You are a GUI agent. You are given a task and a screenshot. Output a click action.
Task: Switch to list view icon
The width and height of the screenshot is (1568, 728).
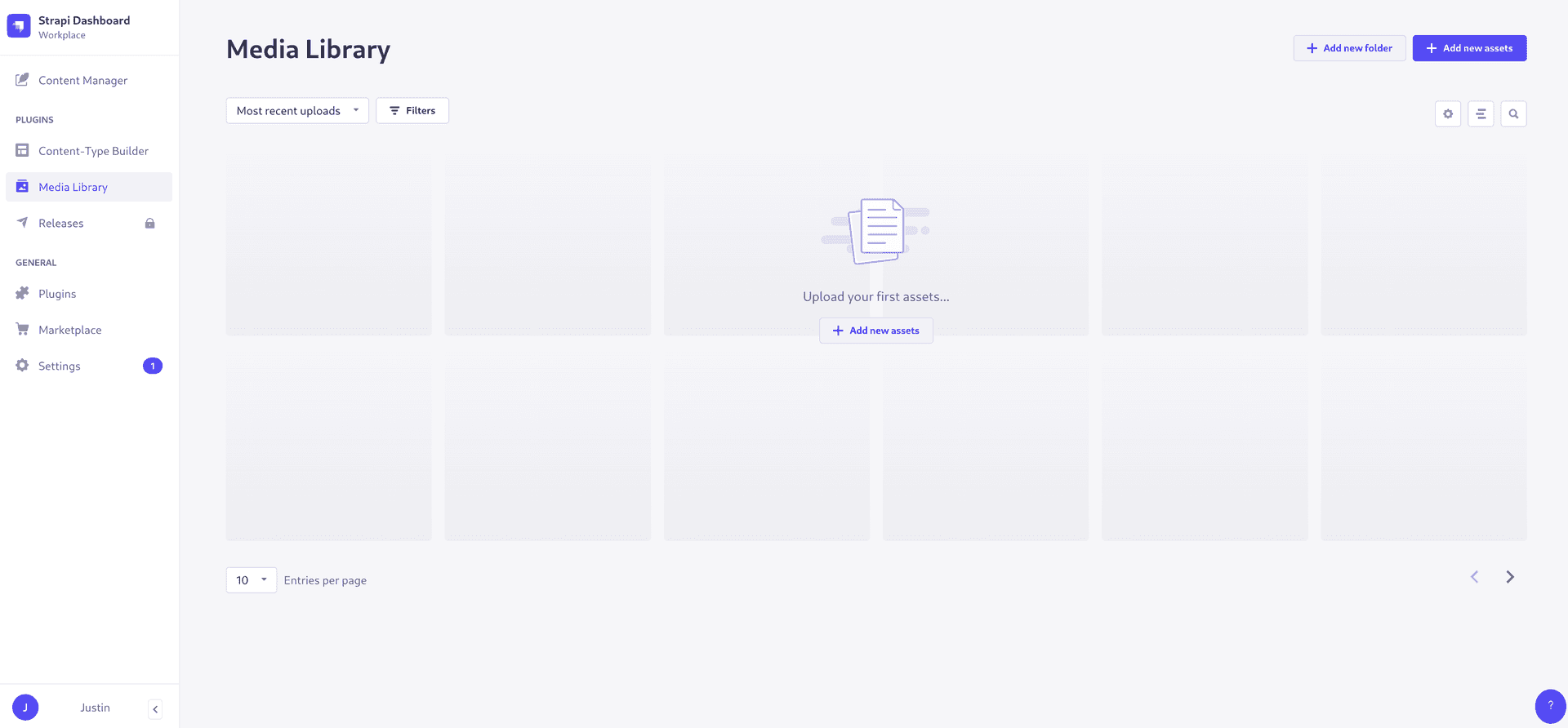point(1480,114)
